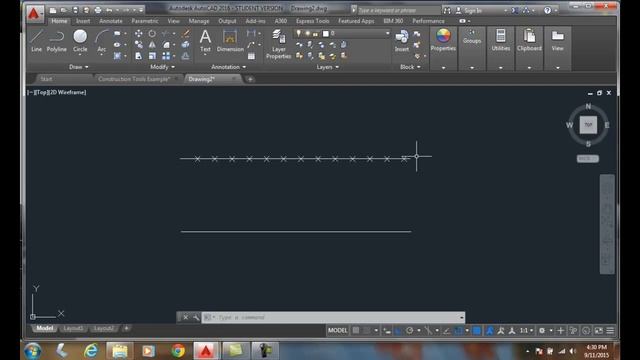The width and height of the screenshot is (640, 360).
Task: Click the Array tool in Modify panel
Action: click(166, 56)
